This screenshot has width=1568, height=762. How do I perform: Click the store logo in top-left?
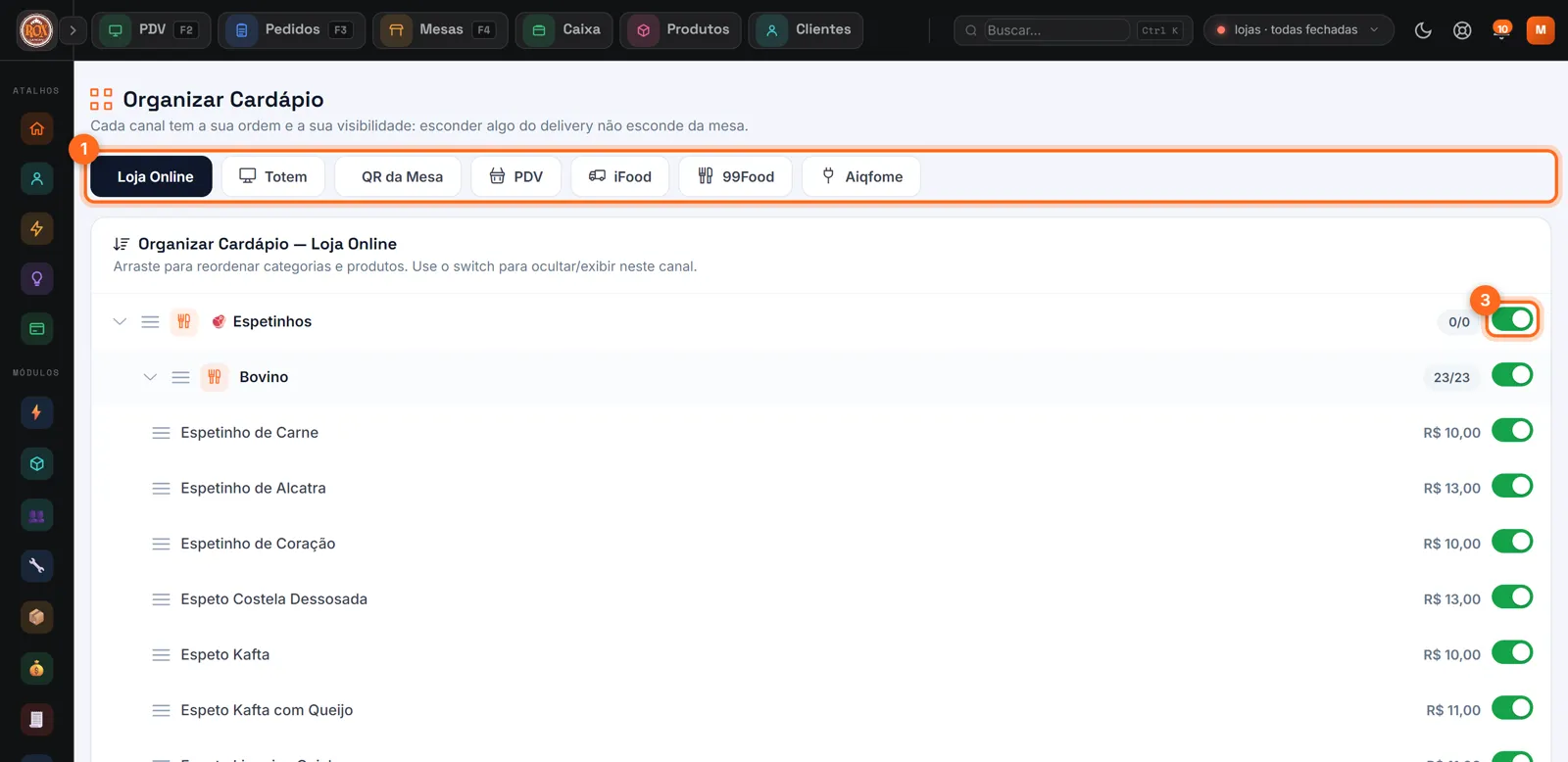point(36,30)
